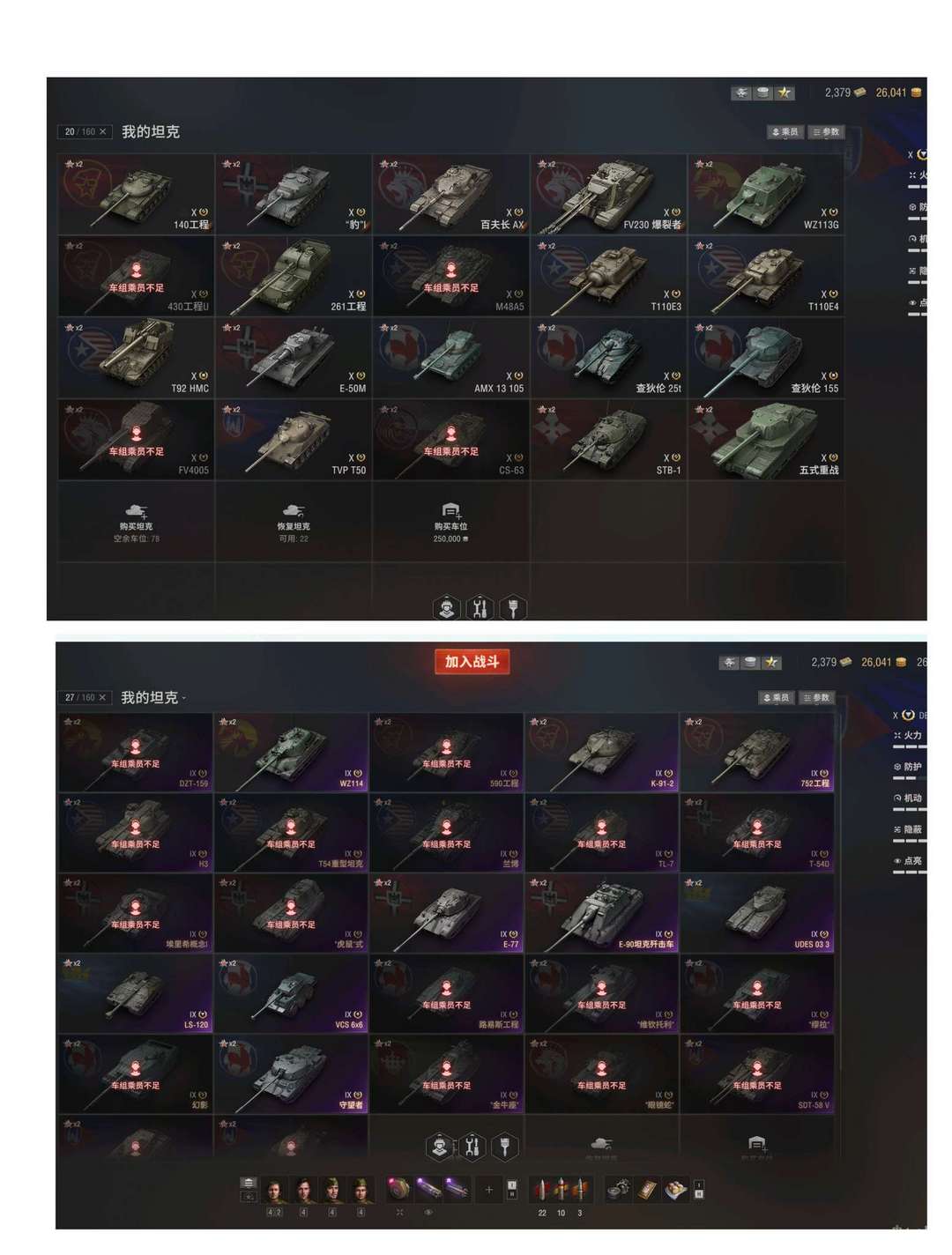Viewport: 952px width, 1255px height.
Task: Toggle the 乘员 button in lower garage panel
Action: click(777, 697)
